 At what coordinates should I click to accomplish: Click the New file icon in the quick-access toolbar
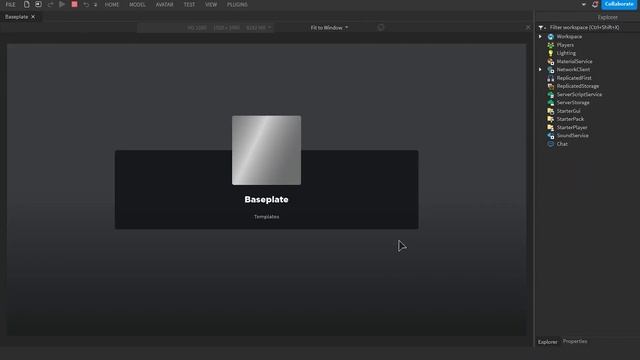click(27, 4)
